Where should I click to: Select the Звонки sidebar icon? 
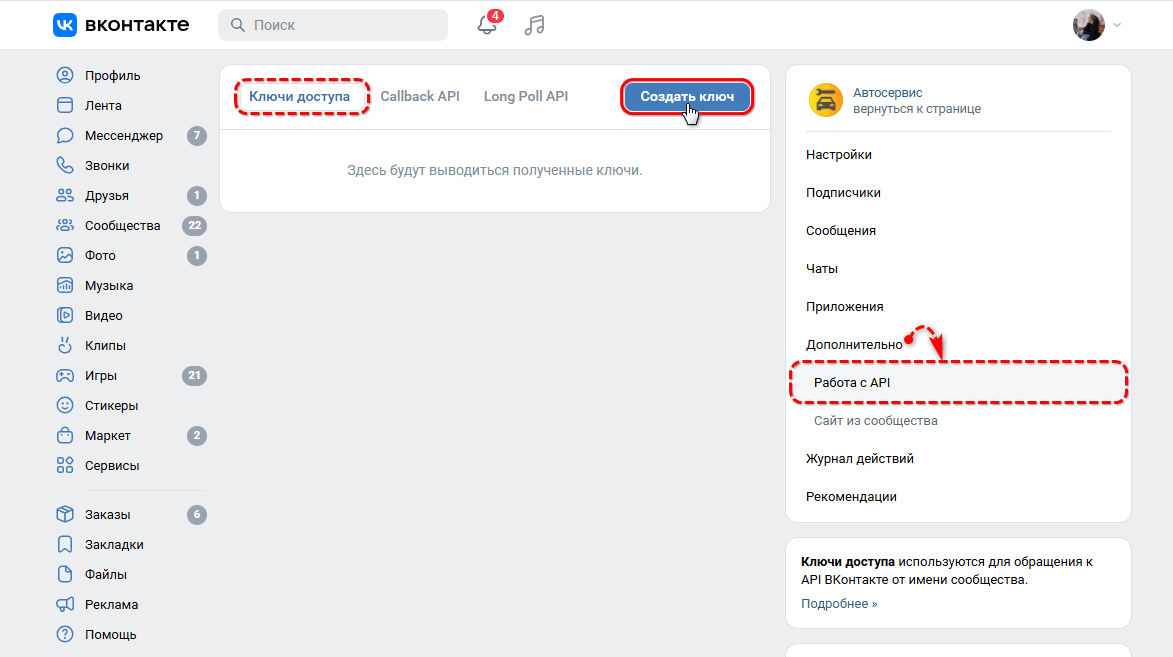click(x=65, y=165)
